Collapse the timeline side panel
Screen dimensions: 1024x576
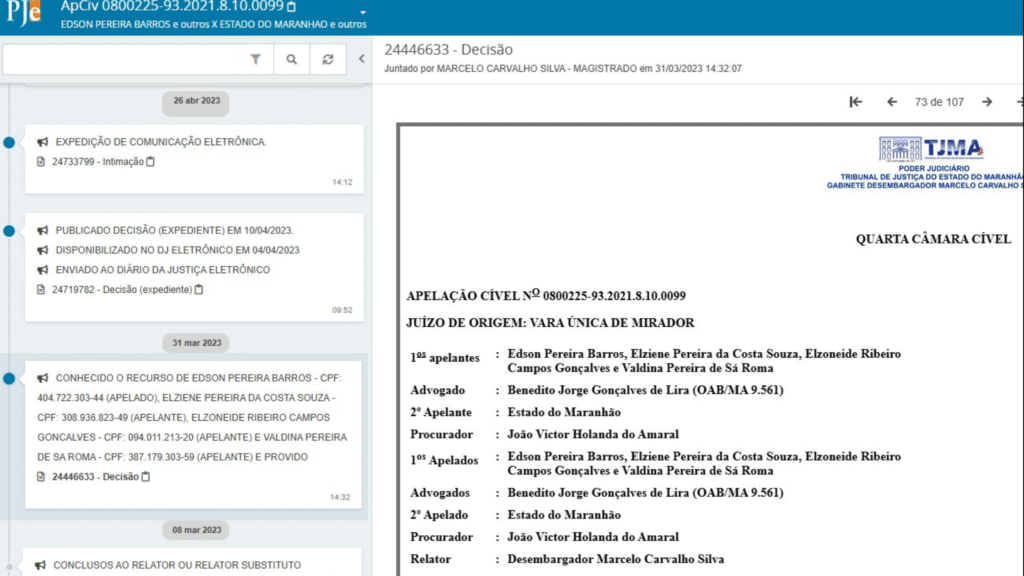[361, 60]
